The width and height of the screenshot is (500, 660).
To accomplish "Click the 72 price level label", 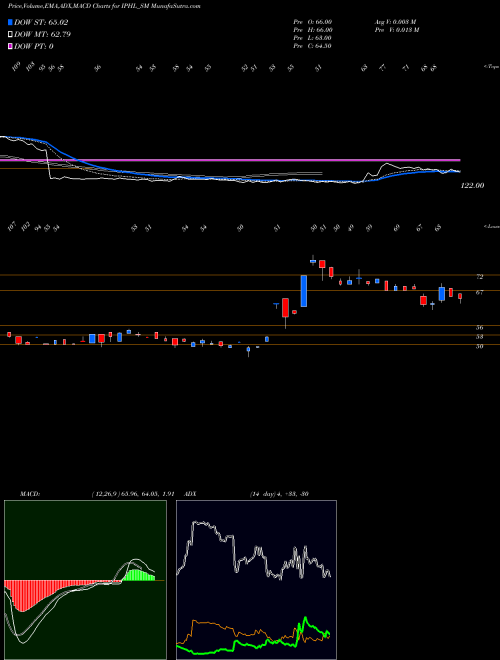I will point(479,277).
